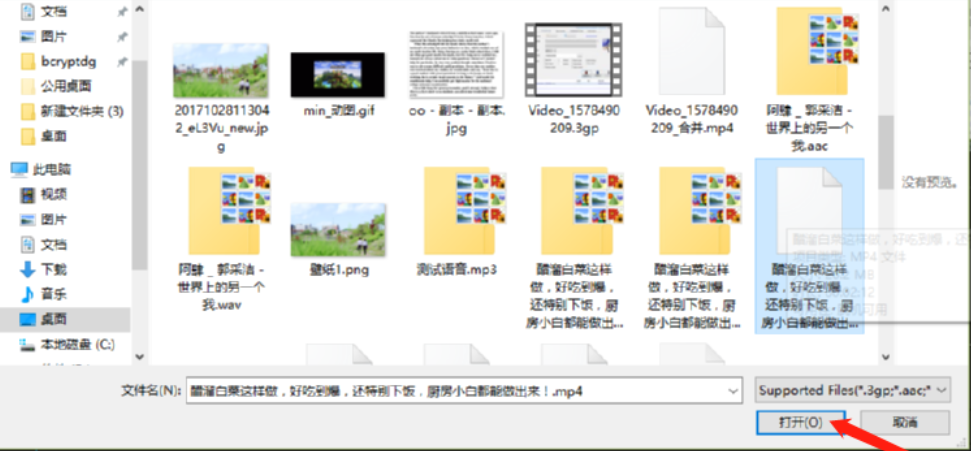Select oo - 副本 - 副本.jpg file

coord(456,82)
